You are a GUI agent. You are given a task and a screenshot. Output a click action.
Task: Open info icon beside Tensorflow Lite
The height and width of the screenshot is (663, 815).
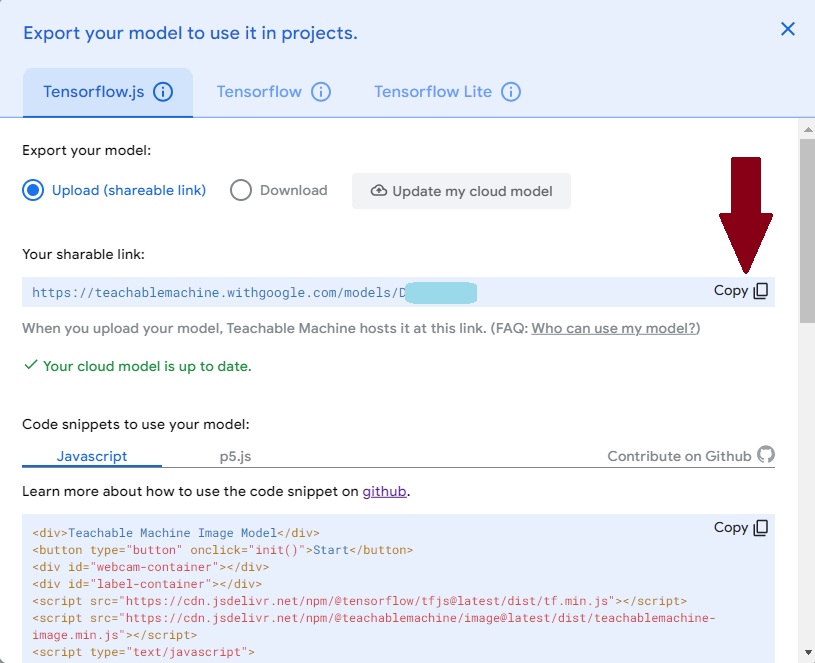(x=510, y=92)
